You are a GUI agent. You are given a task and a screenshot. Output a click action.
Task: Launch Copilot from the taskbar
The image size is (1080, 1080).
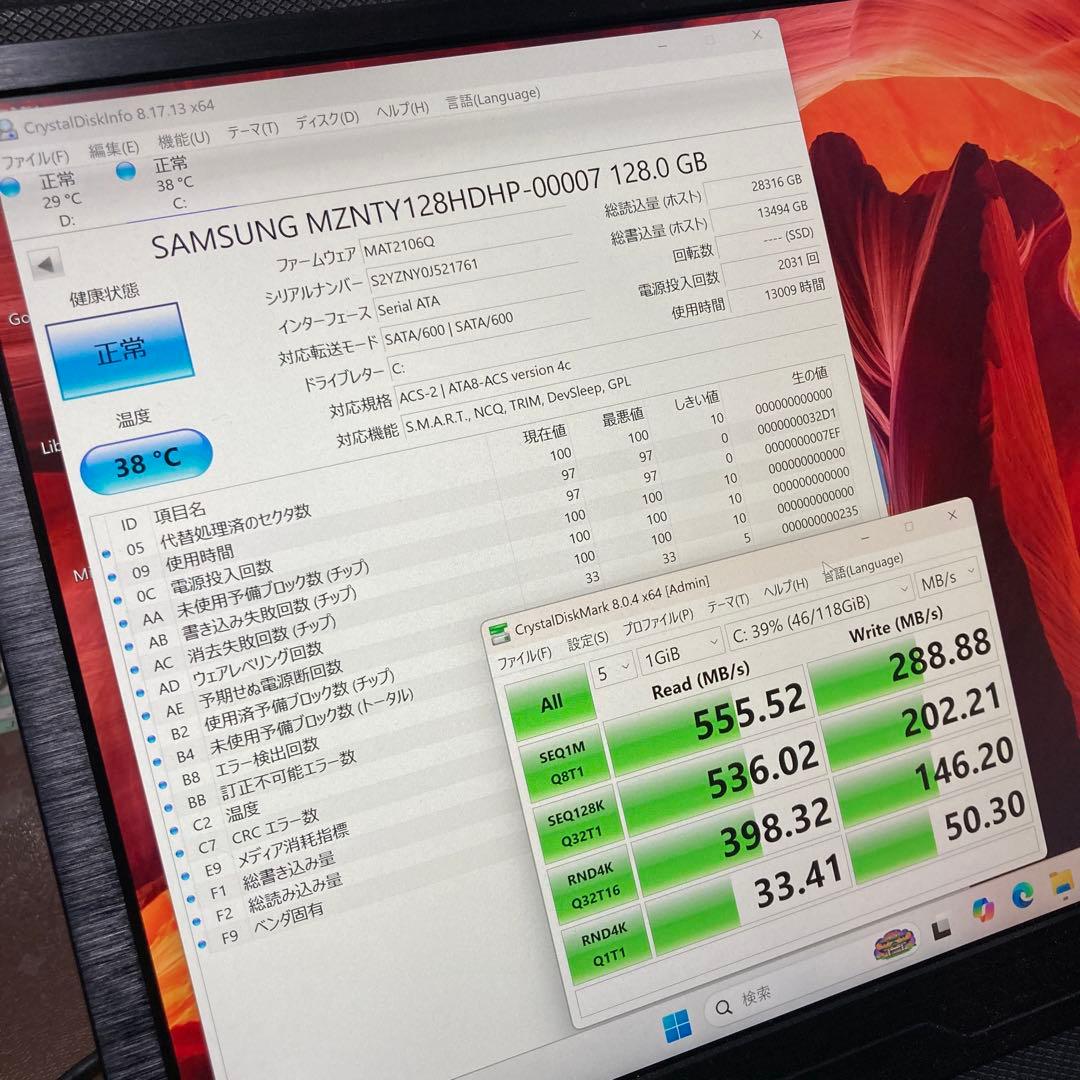(983, 909)
